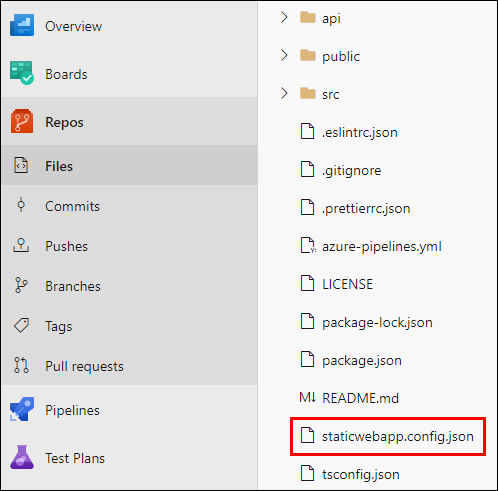Click the .eslintrc.json file icon

pos(307,131)
